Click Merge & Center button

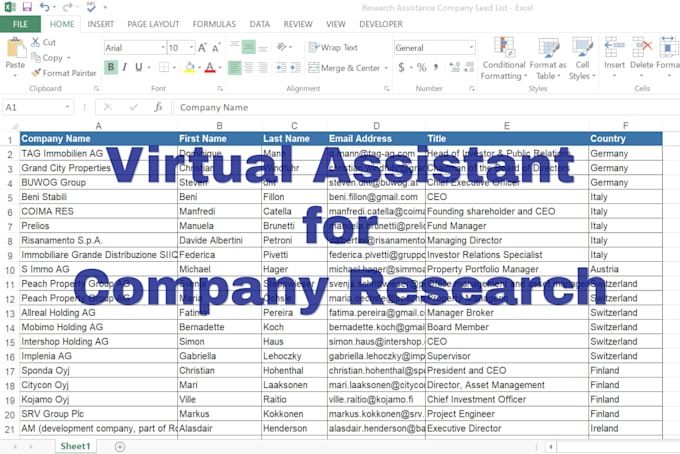tap(344, 68)
